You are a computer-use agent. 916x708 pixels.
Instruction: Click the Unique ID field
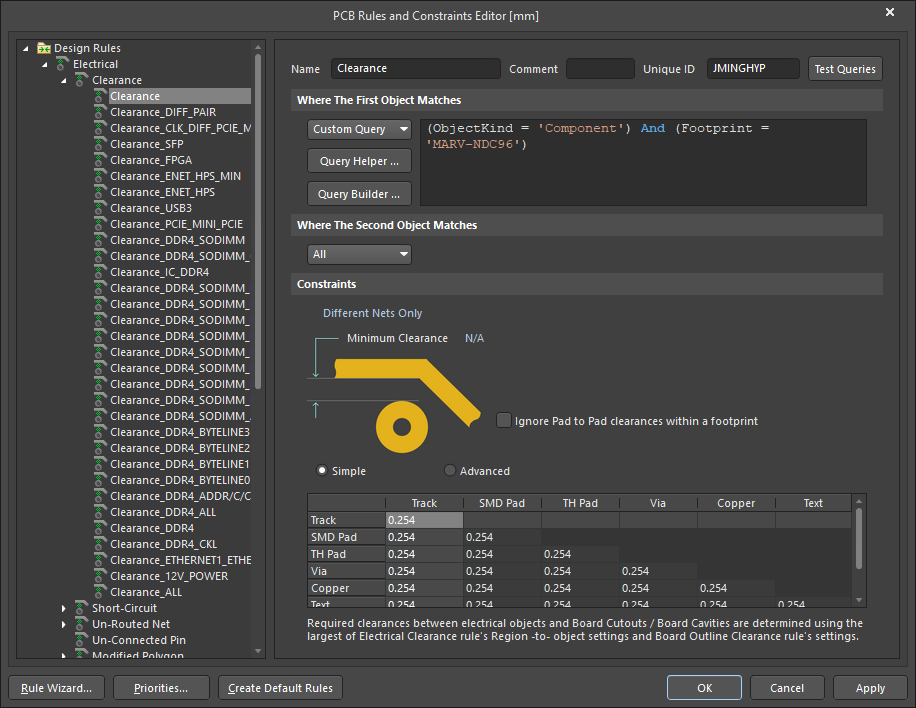tap(753, 68)
